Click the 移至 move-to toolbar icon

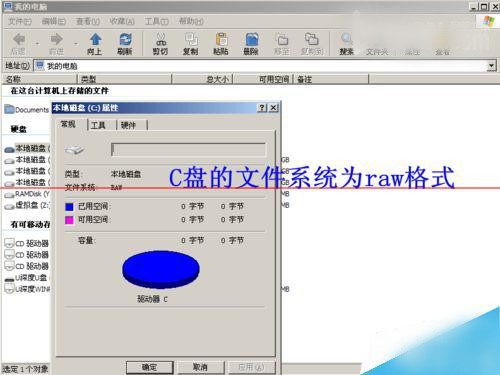pos(282,39)
